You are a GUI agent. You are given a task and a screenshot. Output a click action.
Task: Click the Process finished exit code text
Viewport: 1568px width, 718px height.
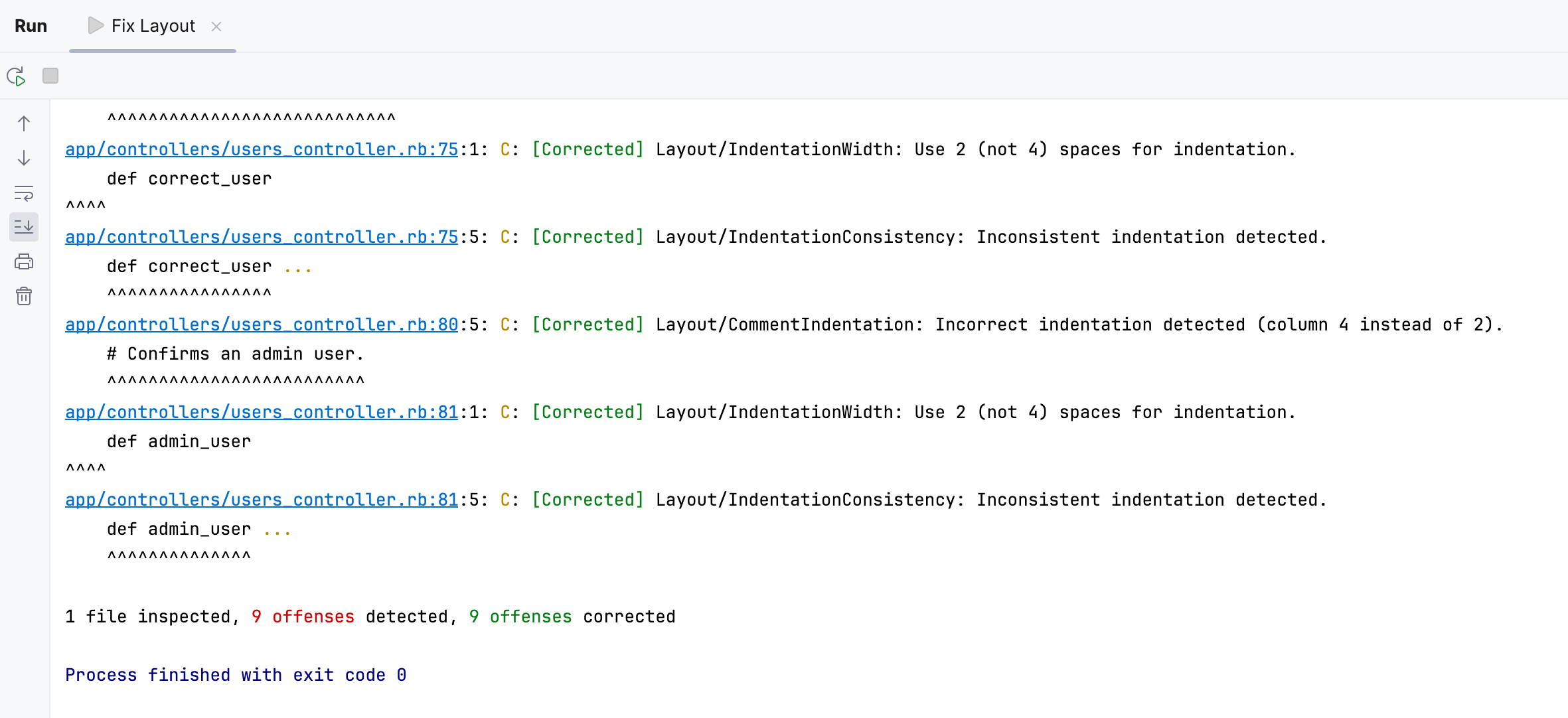tap(235, 675)
